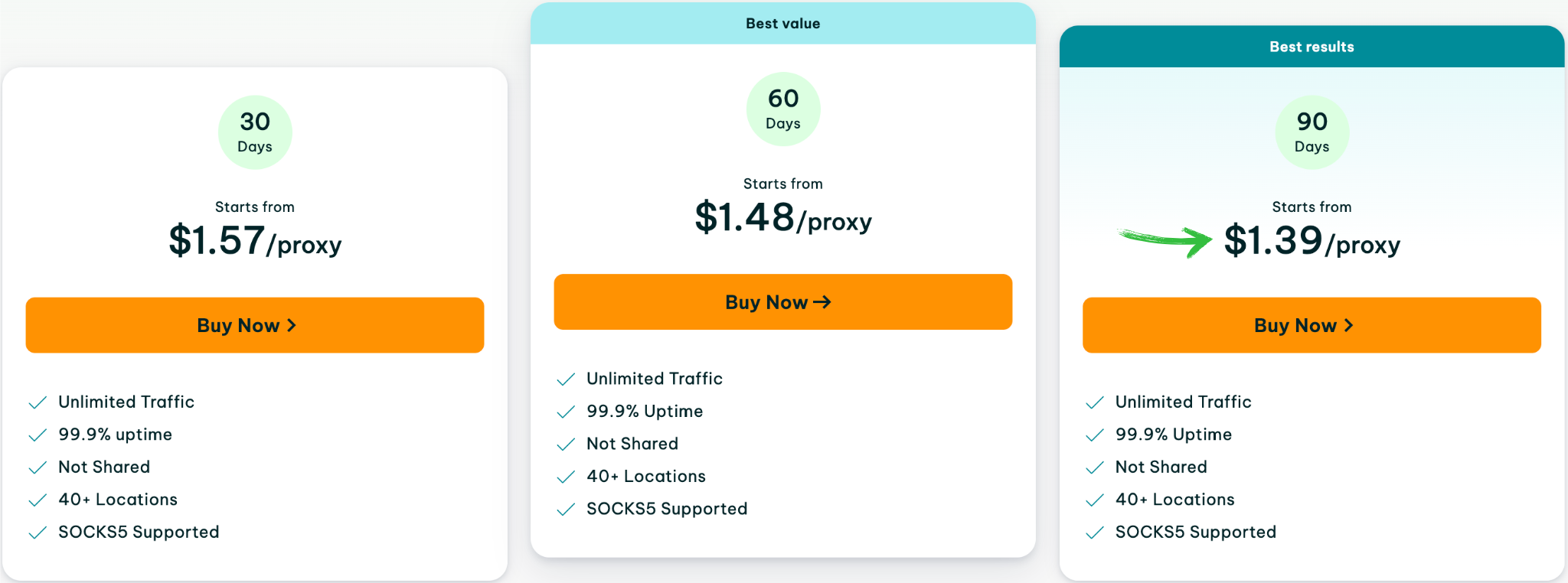Click checkmark beside Not Shared in 90-day plan
This screenshot has height=583, width=1568.
[1095, 467]
